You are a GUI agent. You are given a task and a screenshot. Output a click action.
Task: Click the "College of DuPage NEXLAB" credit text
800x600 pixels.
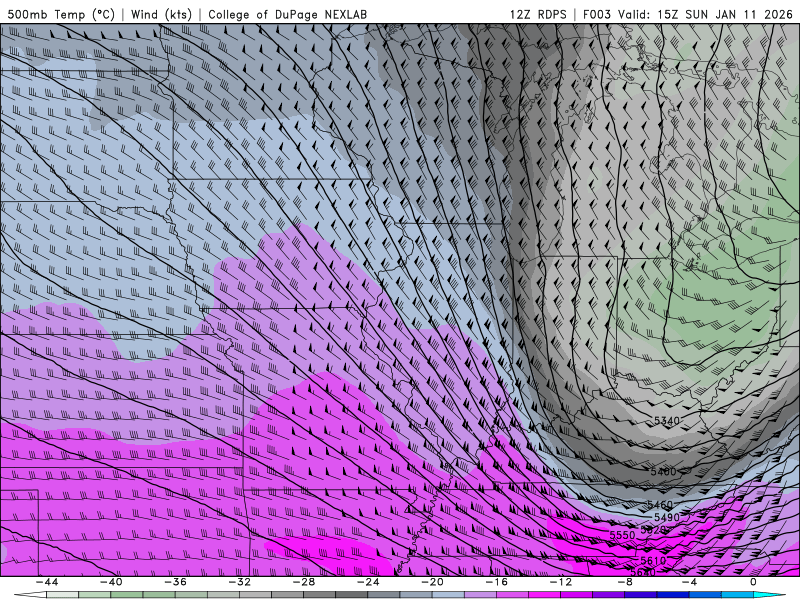(x=287, y=14)
